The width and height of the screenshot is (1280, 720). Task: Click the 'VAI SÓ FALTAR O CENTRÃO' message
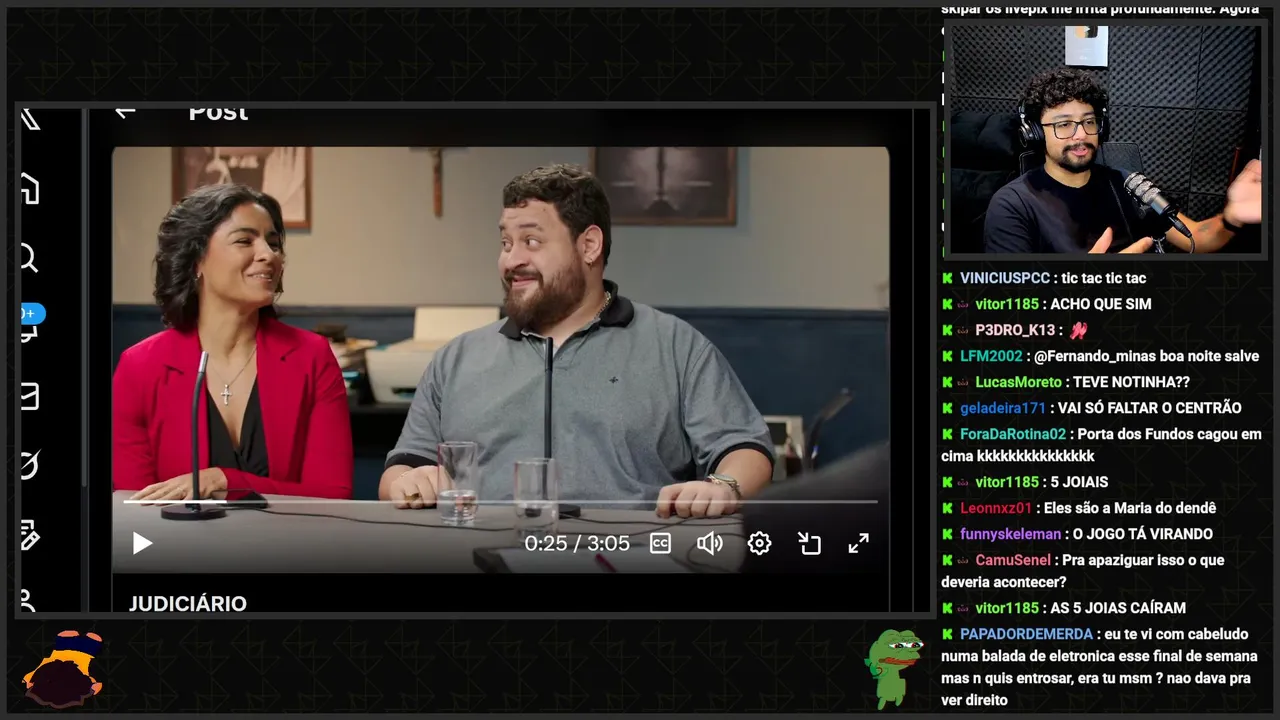[1149, 408]
